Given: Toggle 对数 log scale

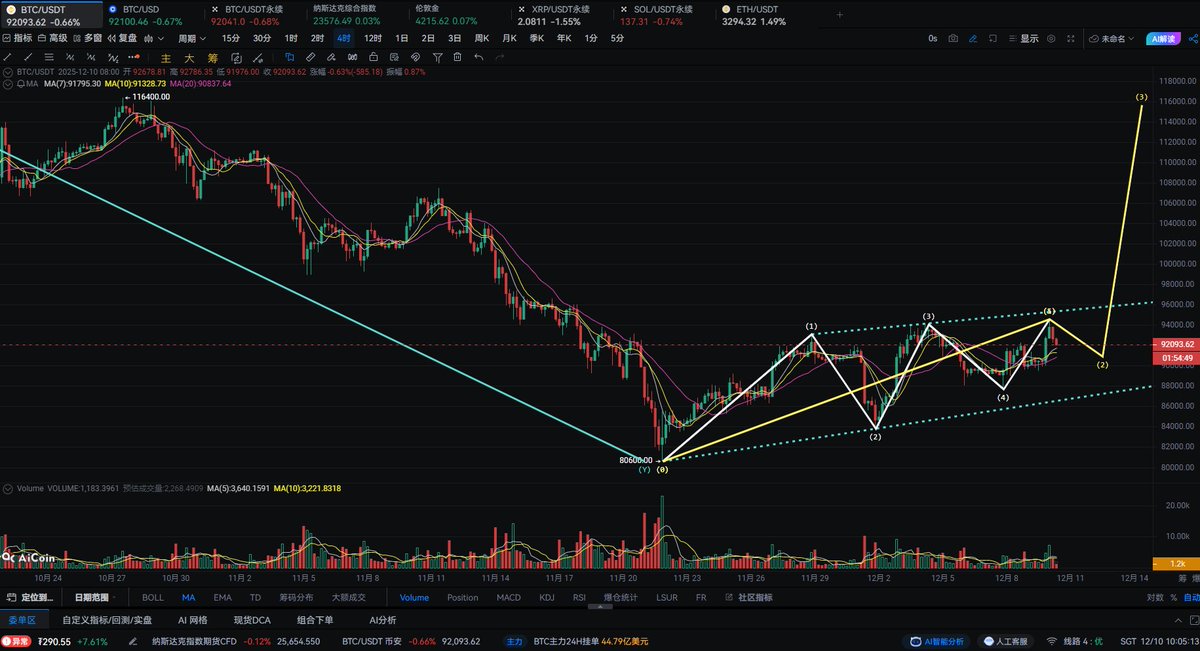Looking at the screenshot, I should pos(1153,597).
